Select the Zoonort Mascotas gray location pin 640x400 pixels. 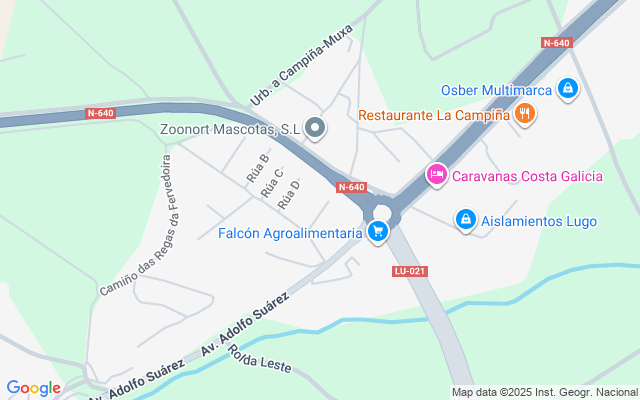pos(315,128)
